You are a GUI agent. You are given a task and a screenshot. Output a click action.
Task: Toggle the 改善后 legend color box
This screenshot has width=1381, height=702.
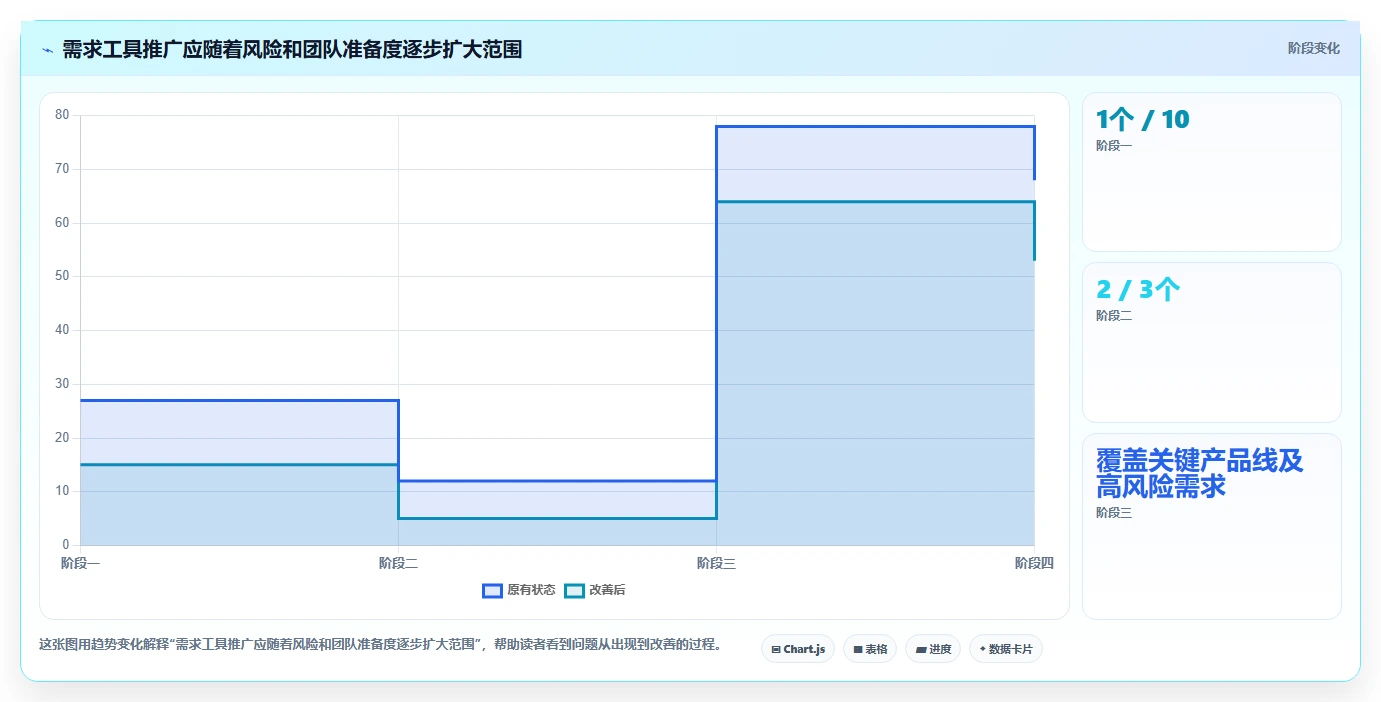click(574, 590)
